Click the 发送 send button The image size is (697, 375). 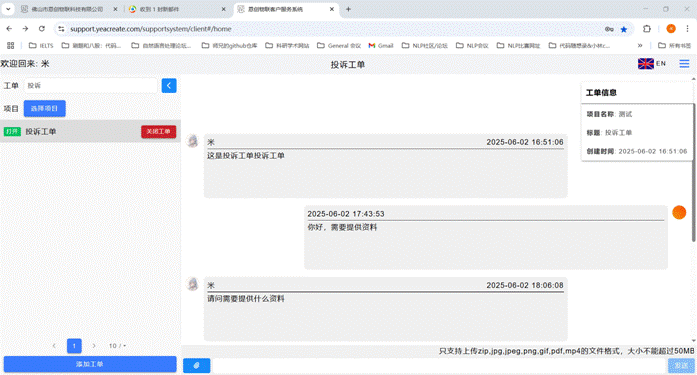(x=681, y=365)
